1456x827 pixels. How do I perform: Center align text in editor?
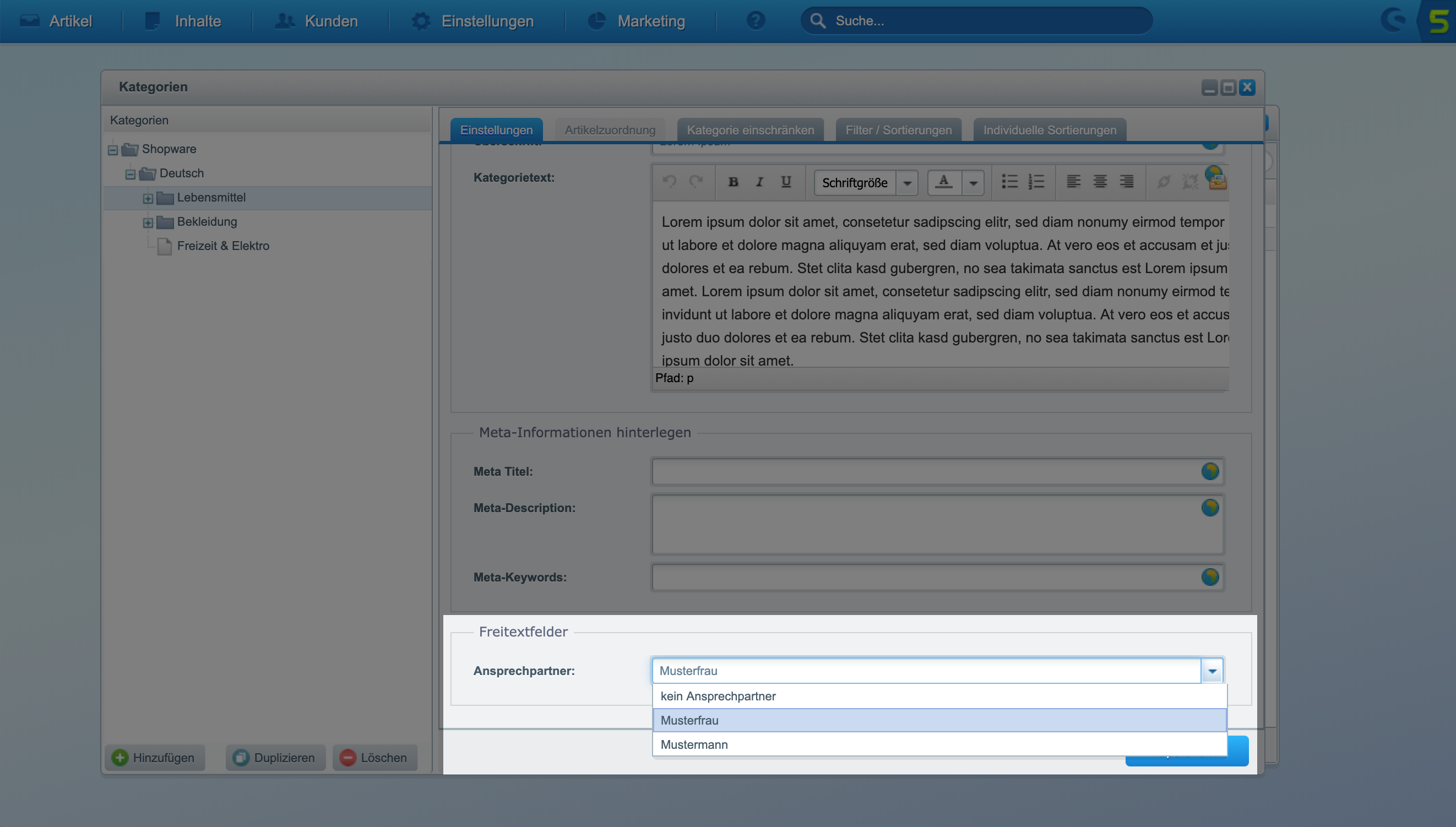coord(1100,182)
